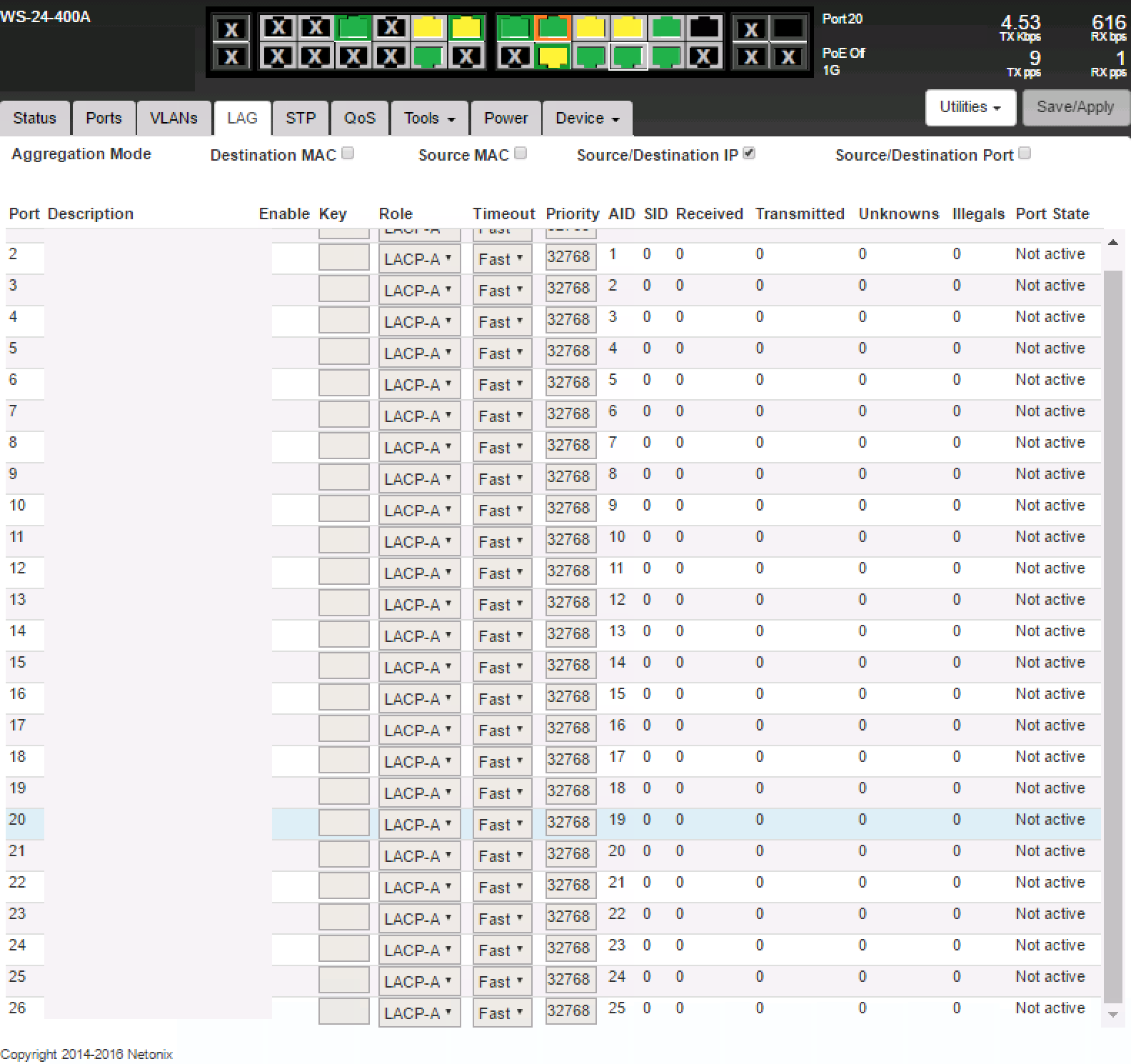Open the Timeout dropdown for port 12

coord(502,573)
